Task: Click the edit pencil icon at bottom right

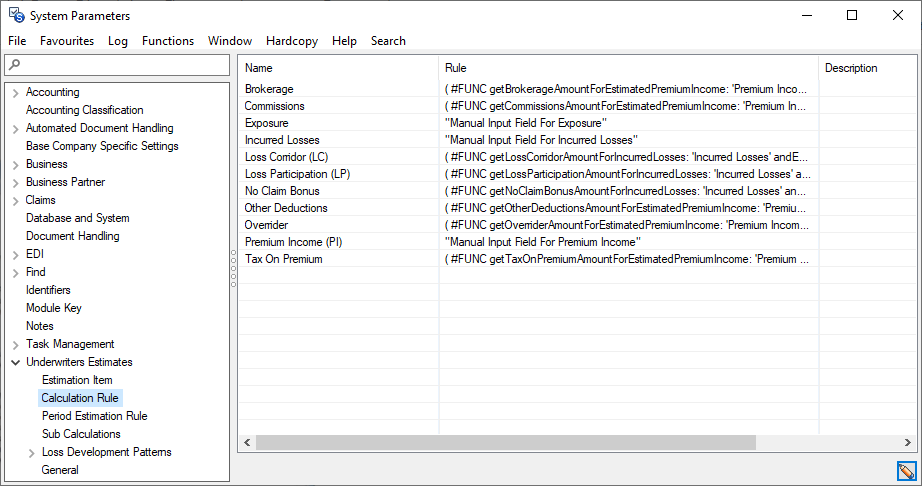Action: click(906, 471)
